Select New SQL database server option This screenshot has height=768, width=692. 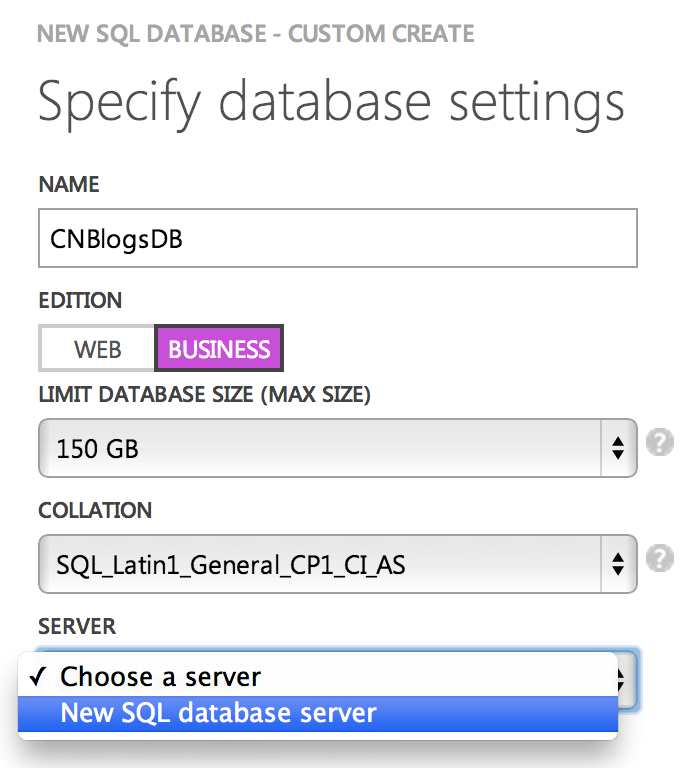(x=218, y=713)
